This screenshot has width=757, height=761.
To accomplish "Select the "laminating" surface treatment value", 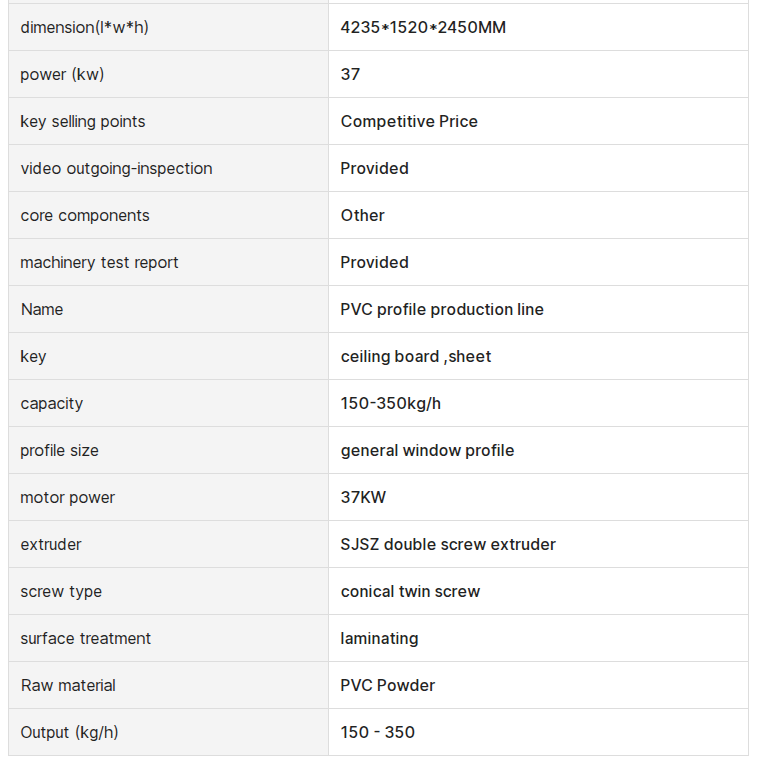I will (x=379, y=638).
